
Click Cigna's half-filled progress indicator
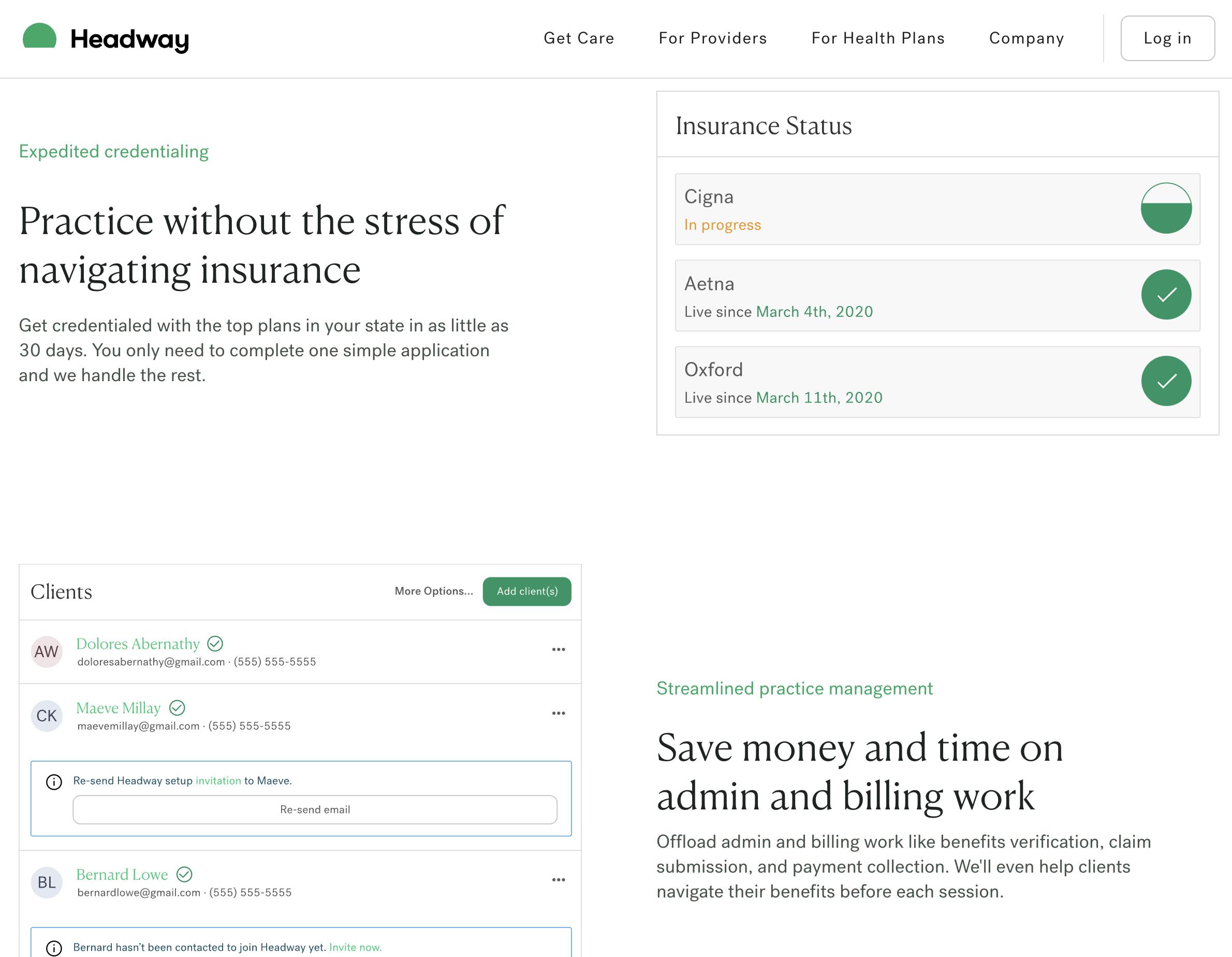point(1166,208)
